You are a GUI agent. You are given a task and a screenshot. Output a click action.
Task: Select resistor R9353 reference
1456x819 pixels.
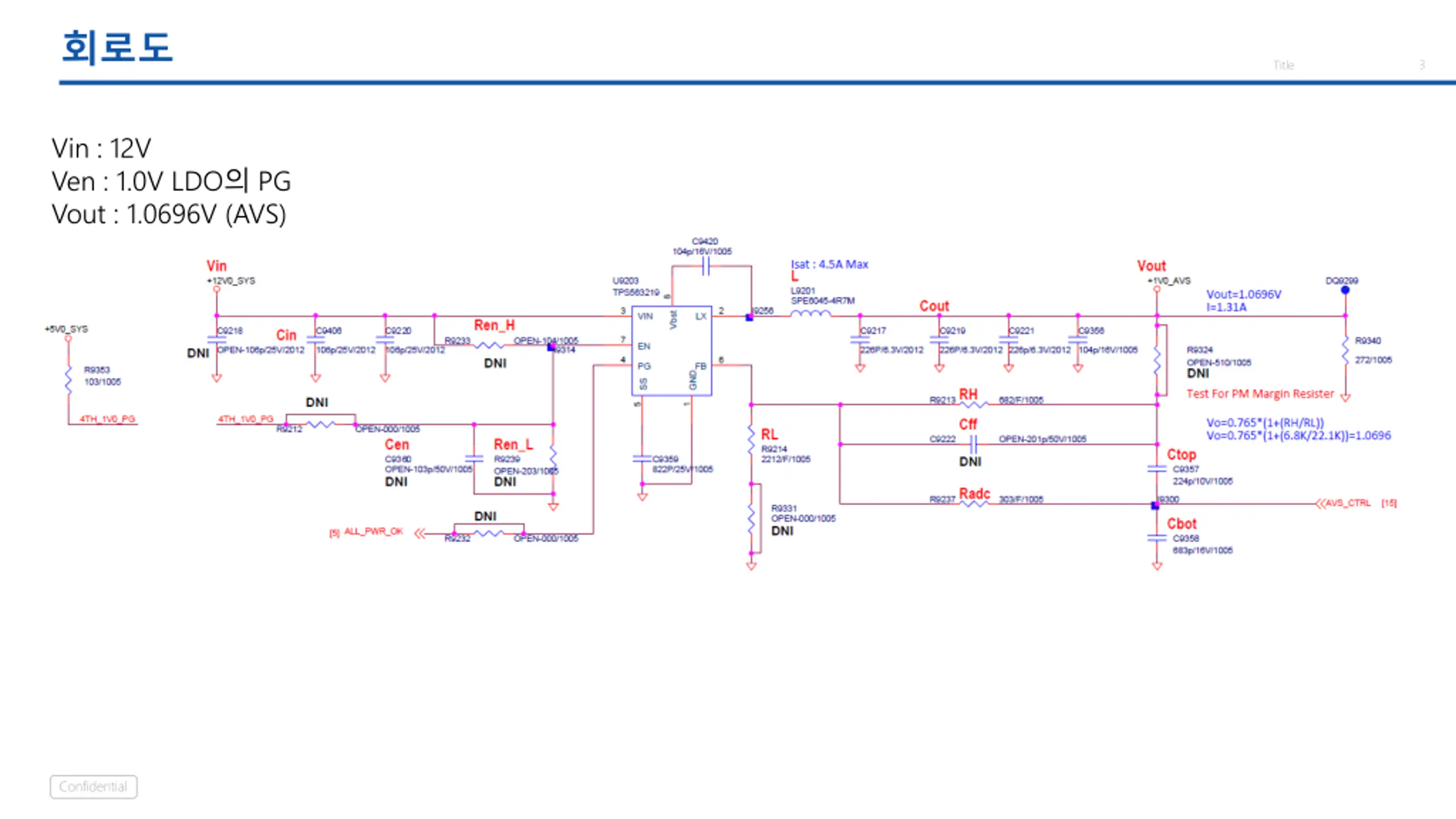tap(97, 370)
